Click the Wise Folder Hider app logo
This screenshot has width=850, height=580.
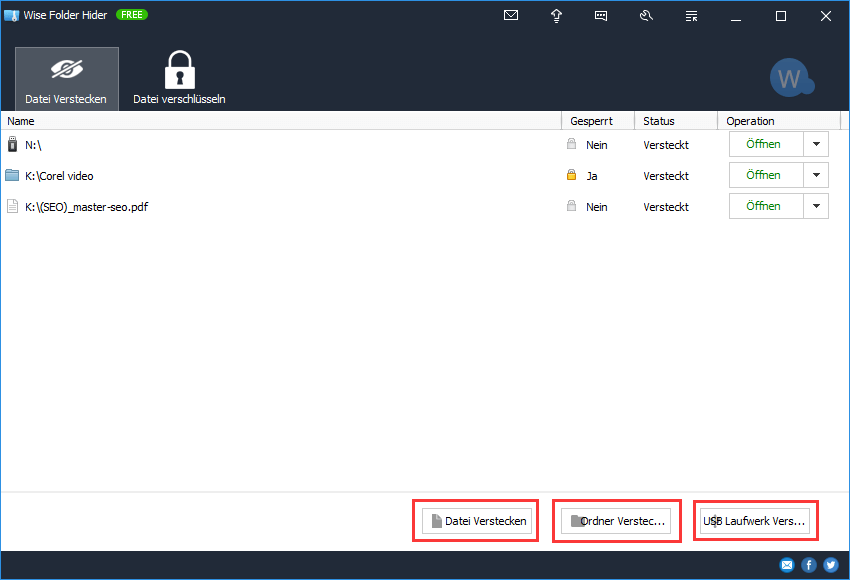pos(11,15)
